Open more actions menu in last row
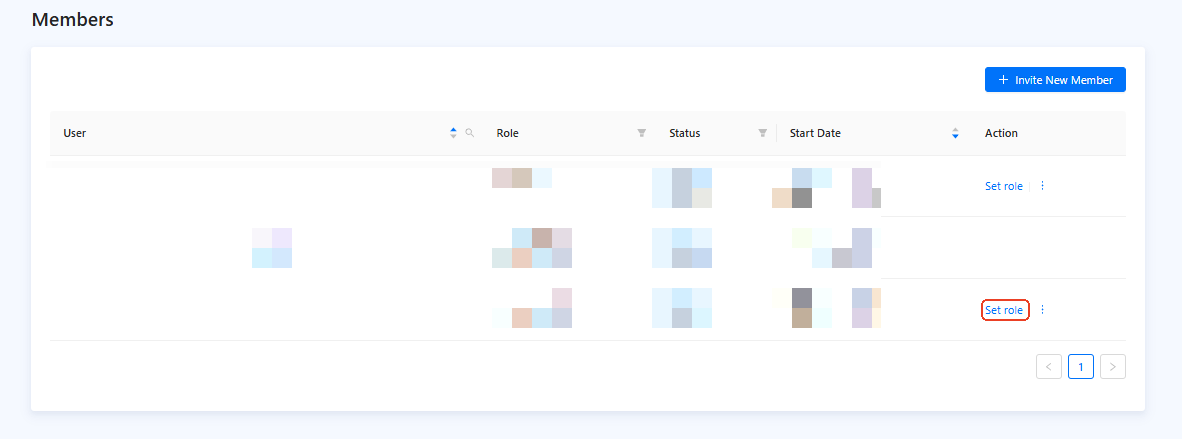This screenshot has height=439, width=1182. (x=1043, y=309)
